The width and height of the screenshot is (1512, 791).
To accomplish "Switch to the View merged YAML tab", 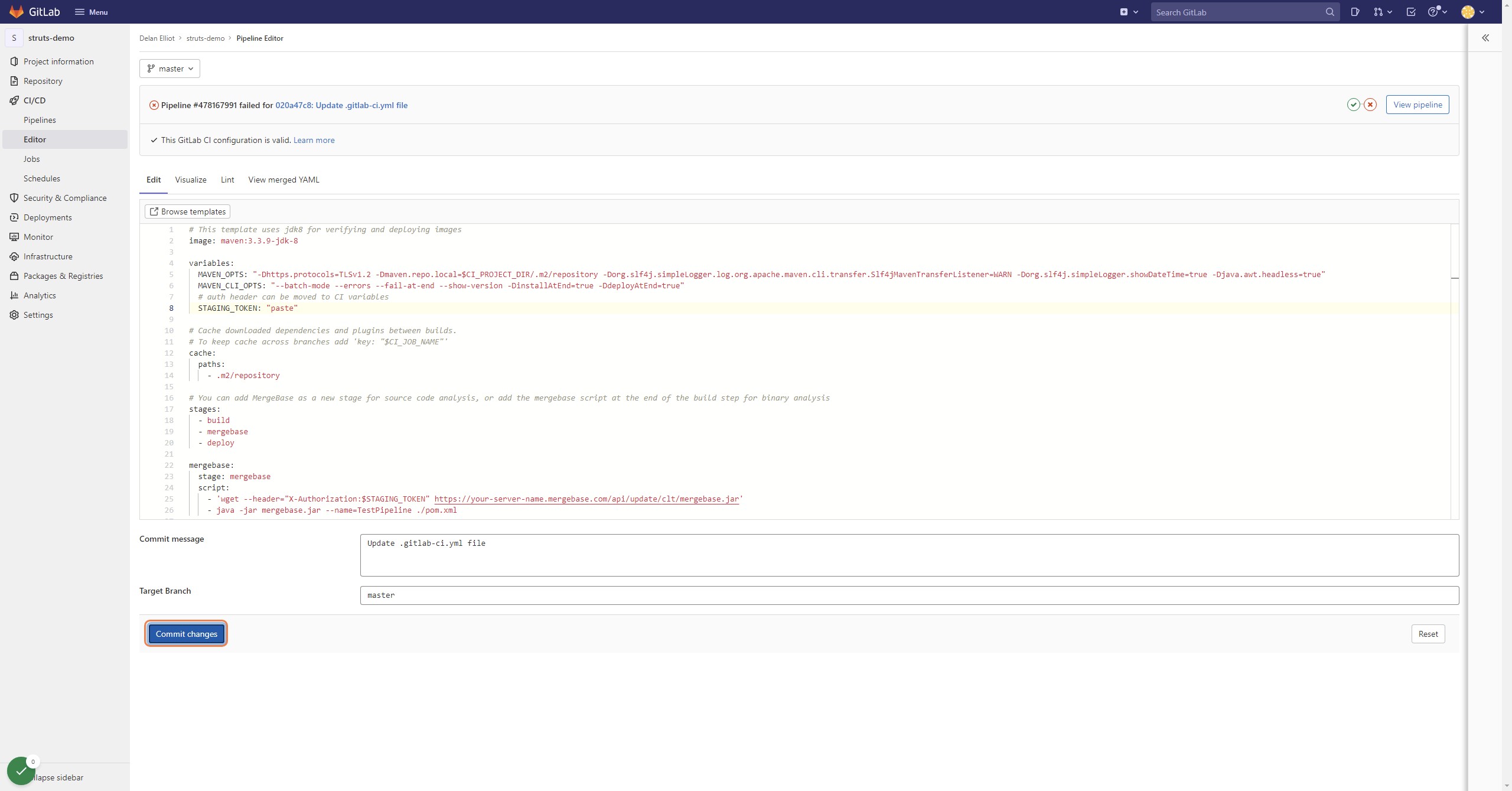I will pyautogui.click(x=283, y=180).
